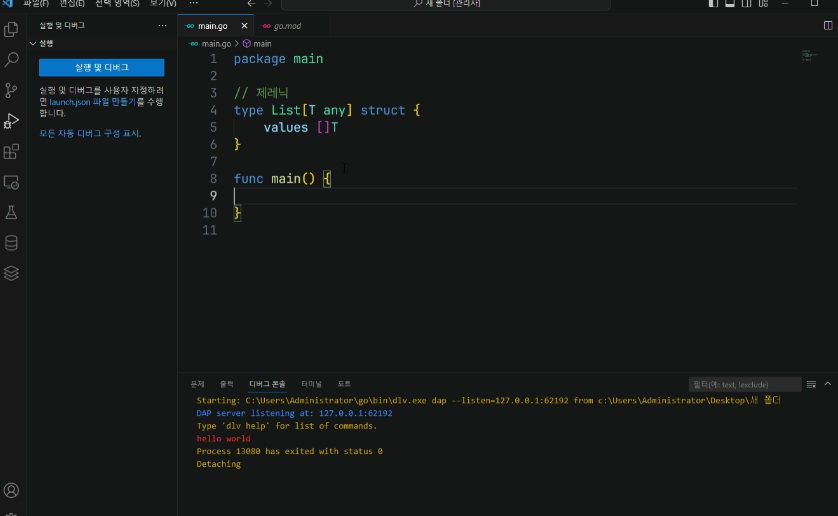This screenshot has width=838, height=516.
Task: Click the VS Code logo in the title bar
Action: (x=7, y=3)
